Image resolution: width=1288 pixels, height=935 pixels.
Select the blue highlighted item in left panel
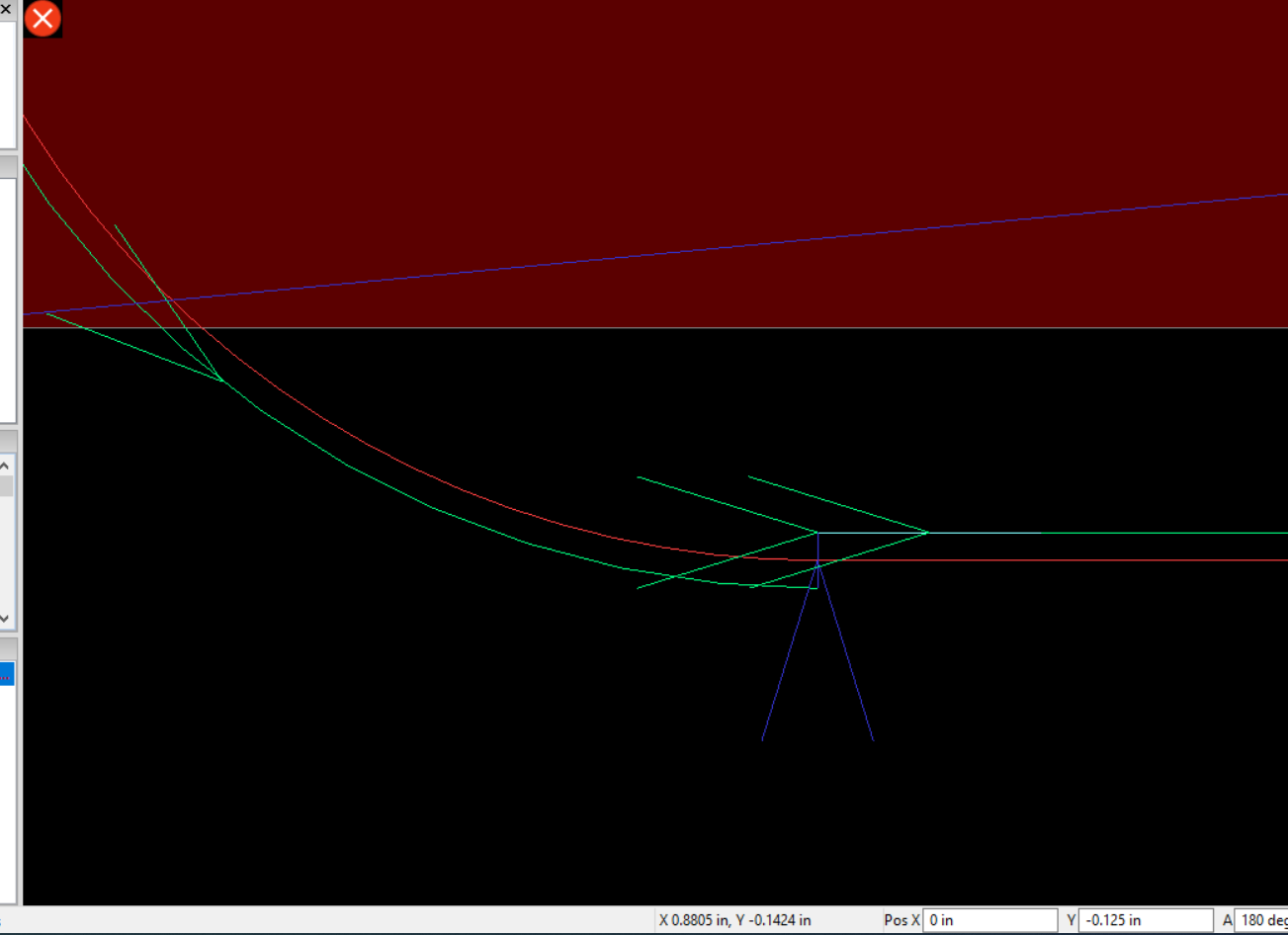click(x=6, y=674)
